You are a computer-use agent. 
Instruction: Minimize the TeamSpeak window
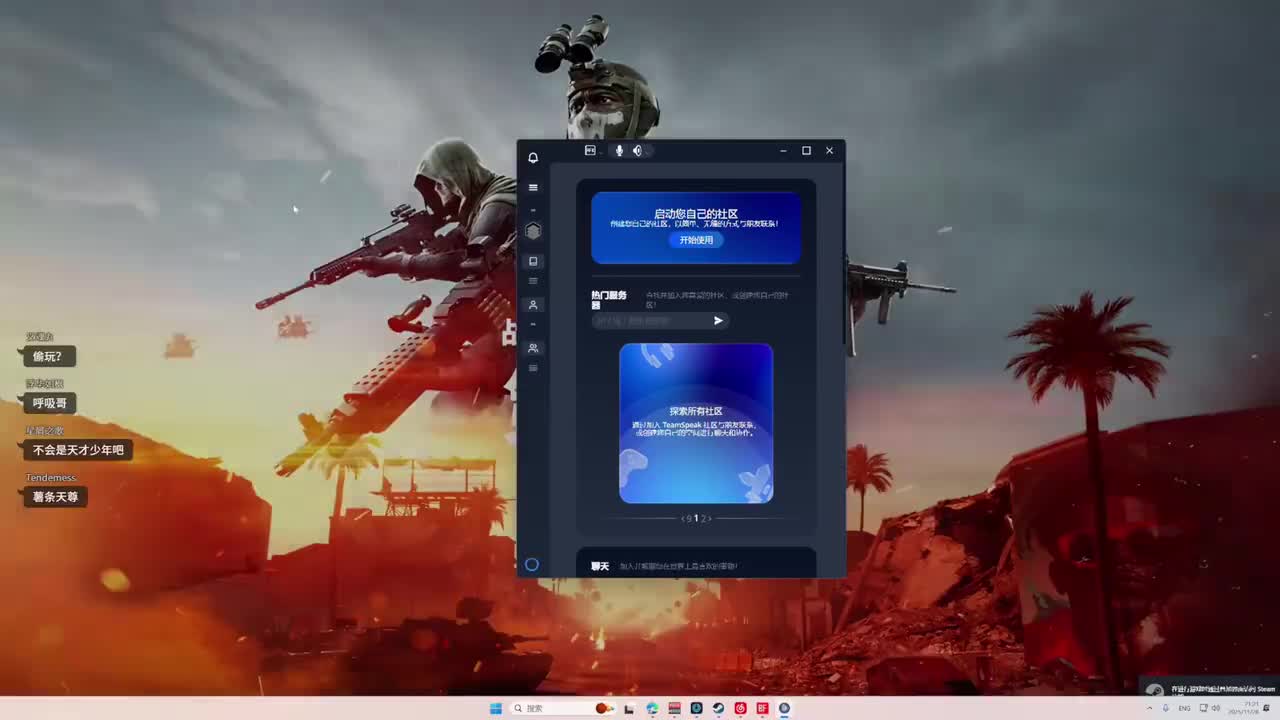[783, 151]
